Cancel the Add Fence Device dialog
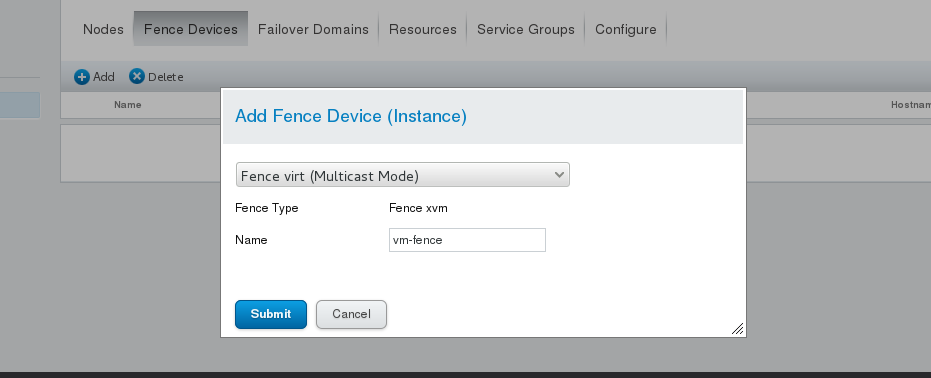 tap(352, 314)
